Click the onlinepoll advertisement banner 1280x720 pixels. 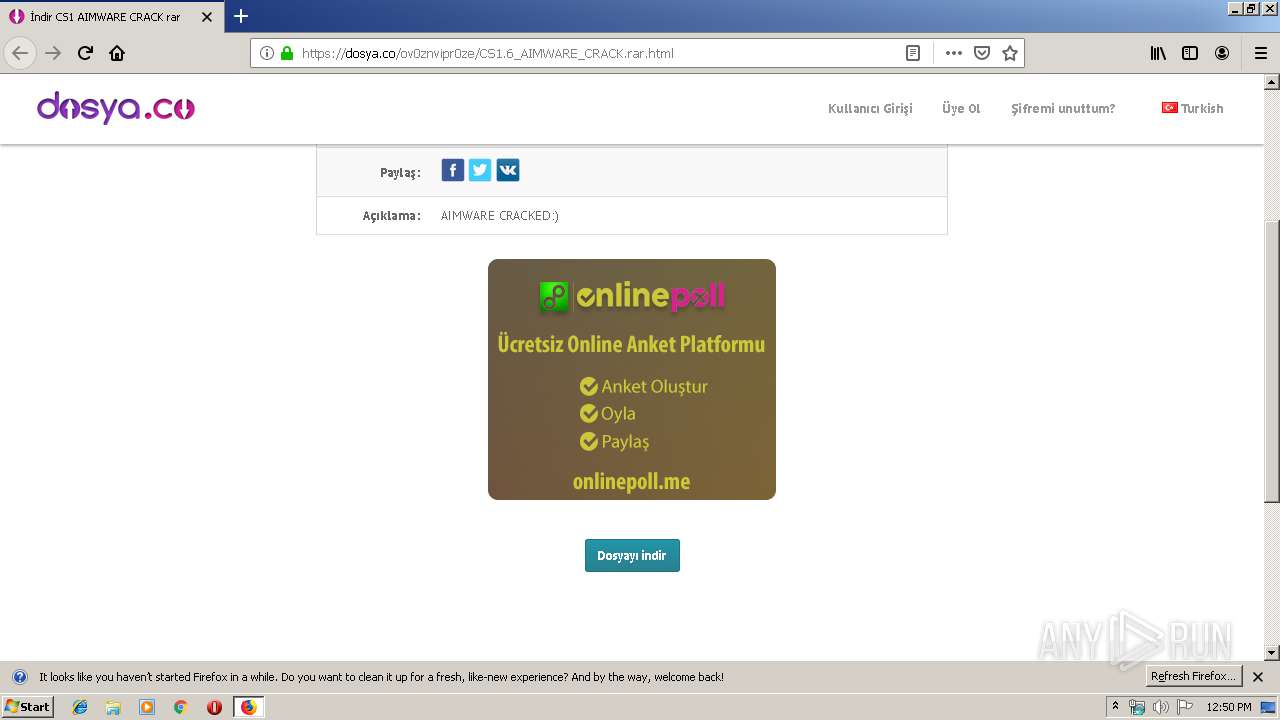coord(632,379)
